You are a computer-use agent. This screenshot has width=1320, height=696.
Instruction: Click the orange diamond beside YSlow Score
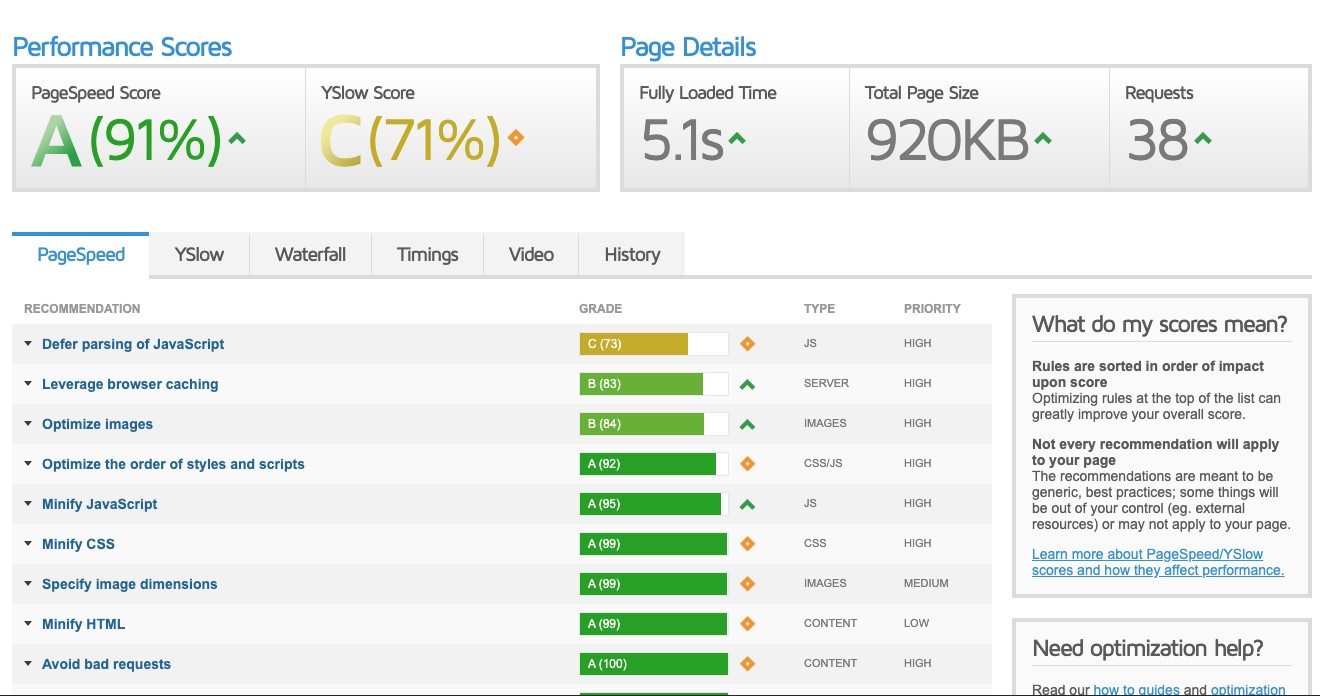(516, 138)
